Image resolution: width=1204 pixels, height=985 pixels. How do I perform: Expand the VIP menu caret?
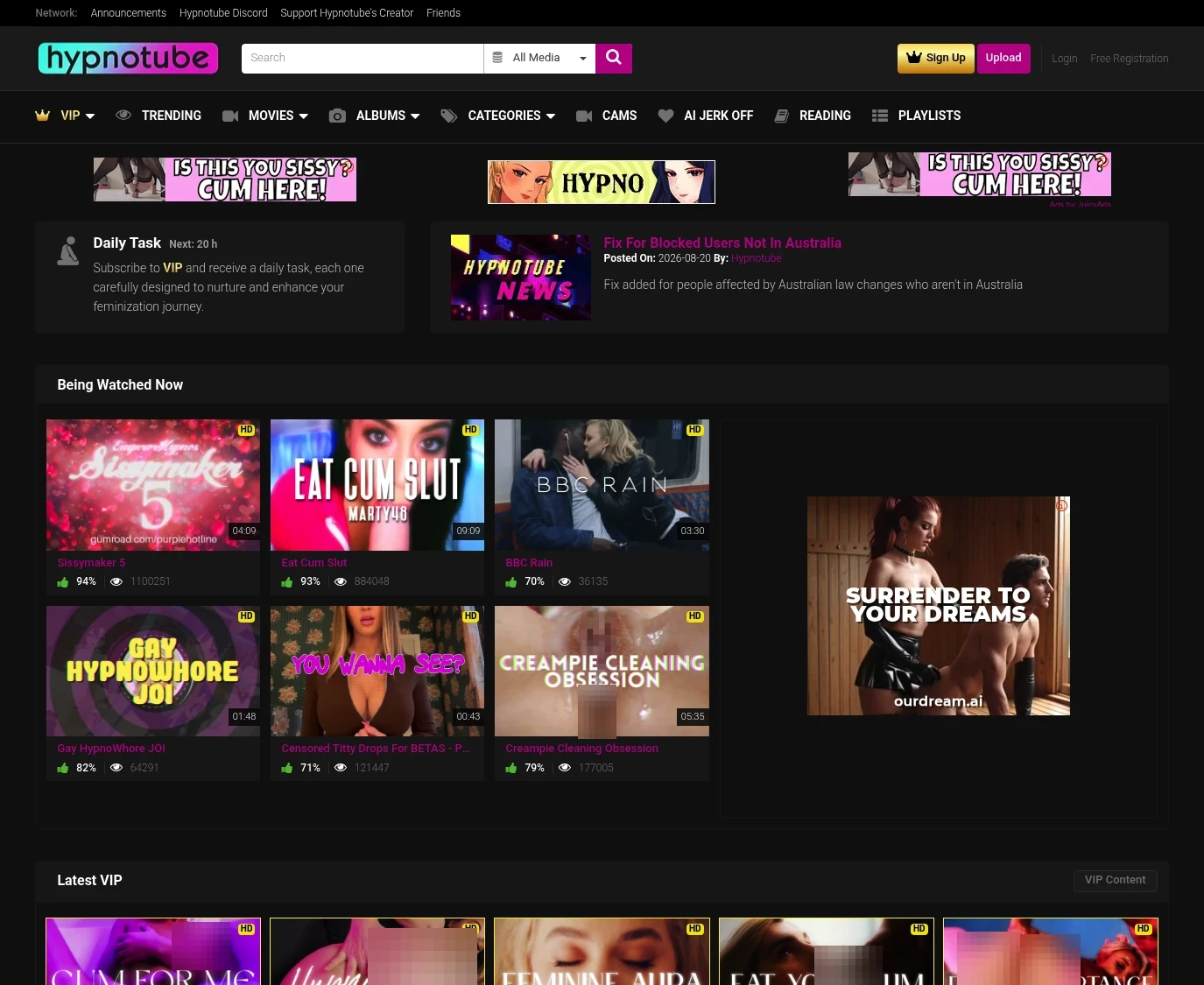coord(90,116)
